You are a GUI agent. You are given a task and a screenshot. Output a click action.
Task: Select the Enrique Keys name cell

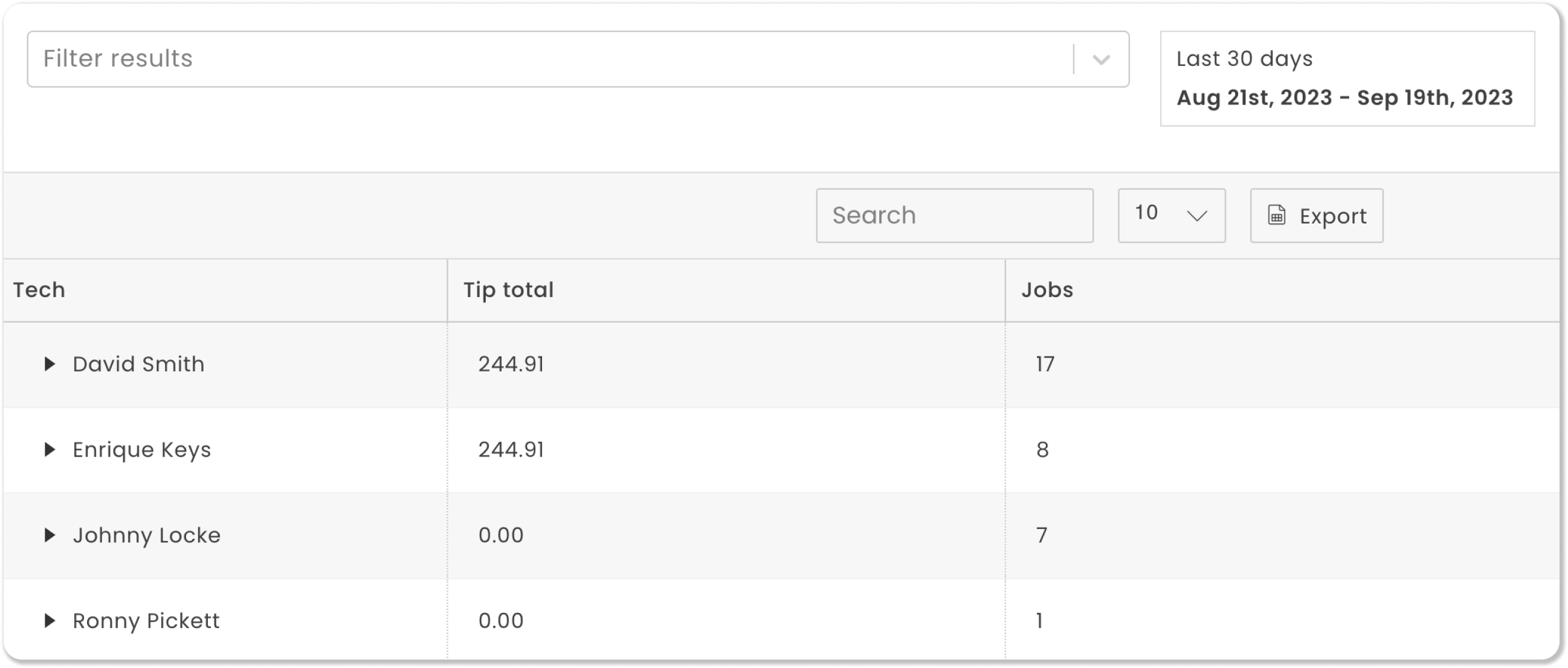pos(142,449)
